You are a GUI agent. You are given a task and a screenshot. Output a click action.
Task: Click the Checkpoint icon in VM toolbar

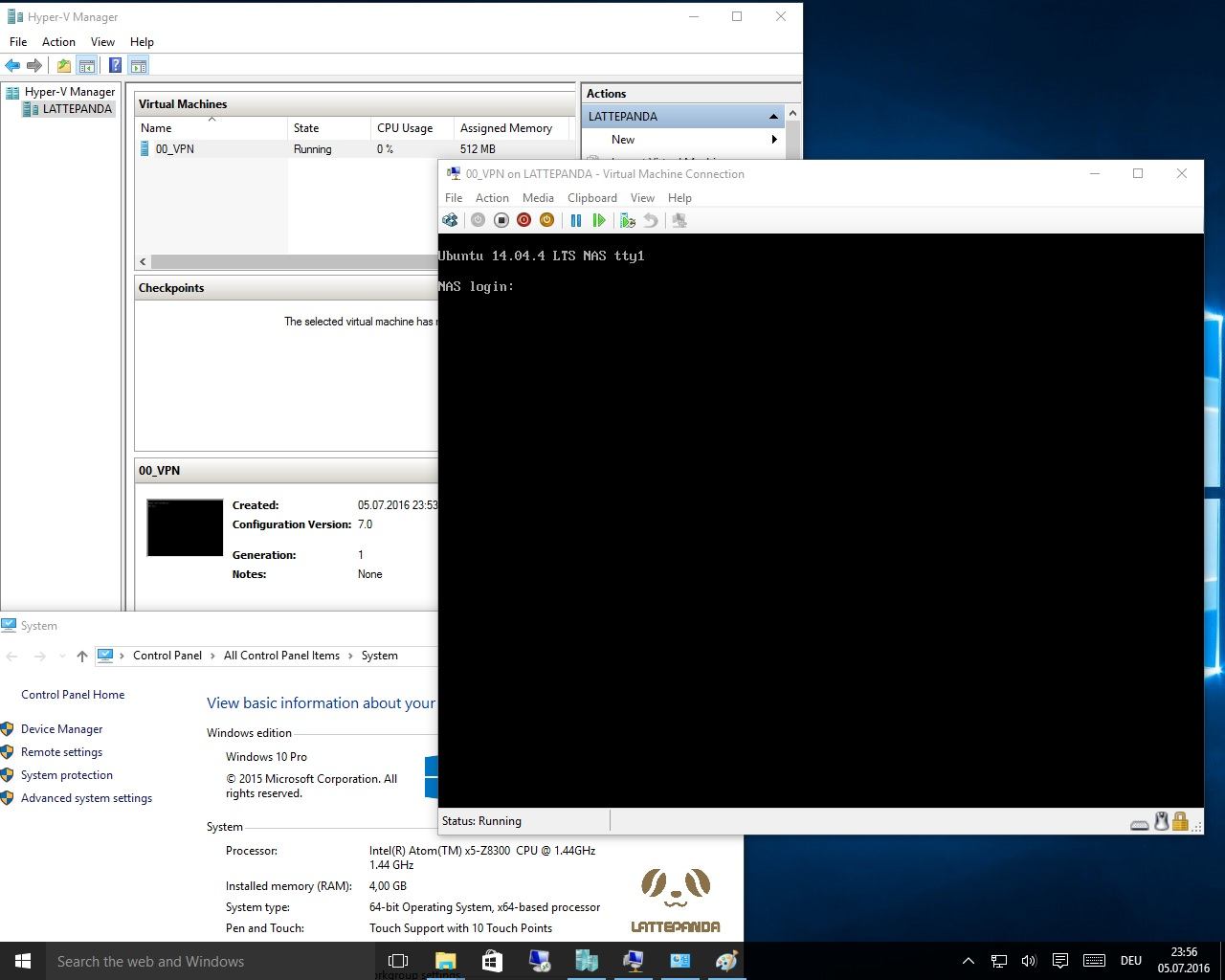click(x=628, y=220)
